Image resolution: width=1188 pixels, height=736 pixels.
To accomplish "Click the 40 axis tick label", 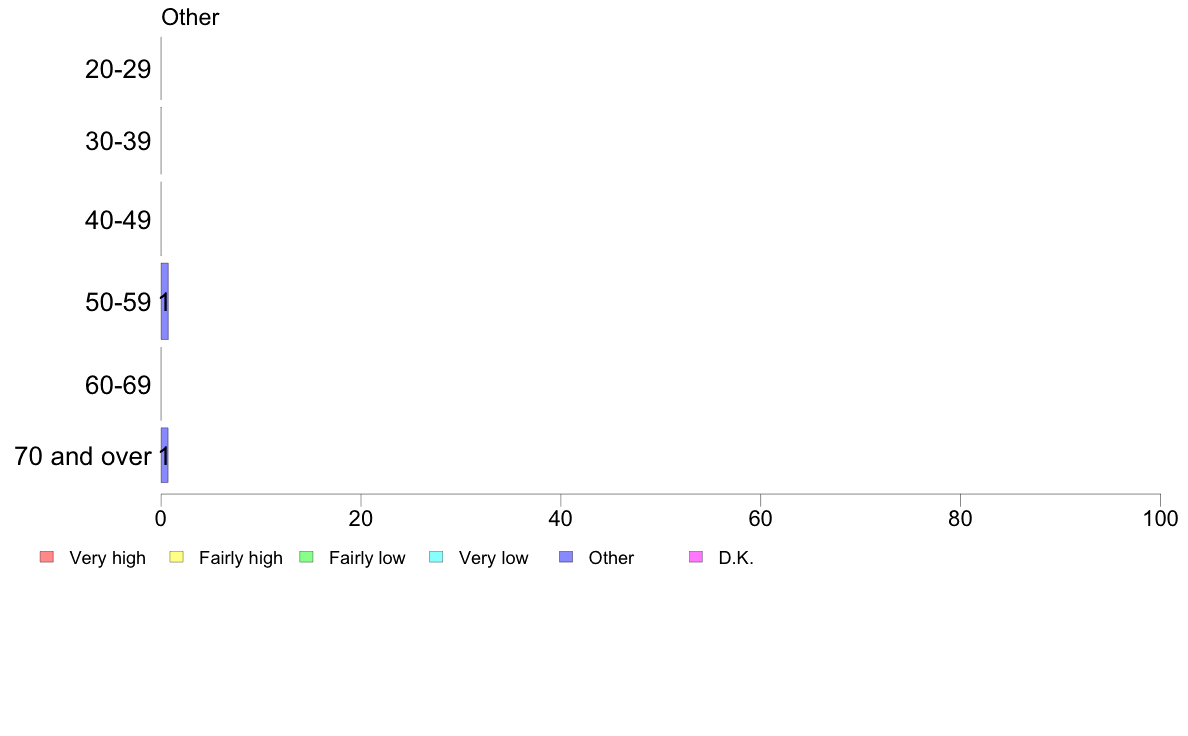I will click(x=561, y=518).
